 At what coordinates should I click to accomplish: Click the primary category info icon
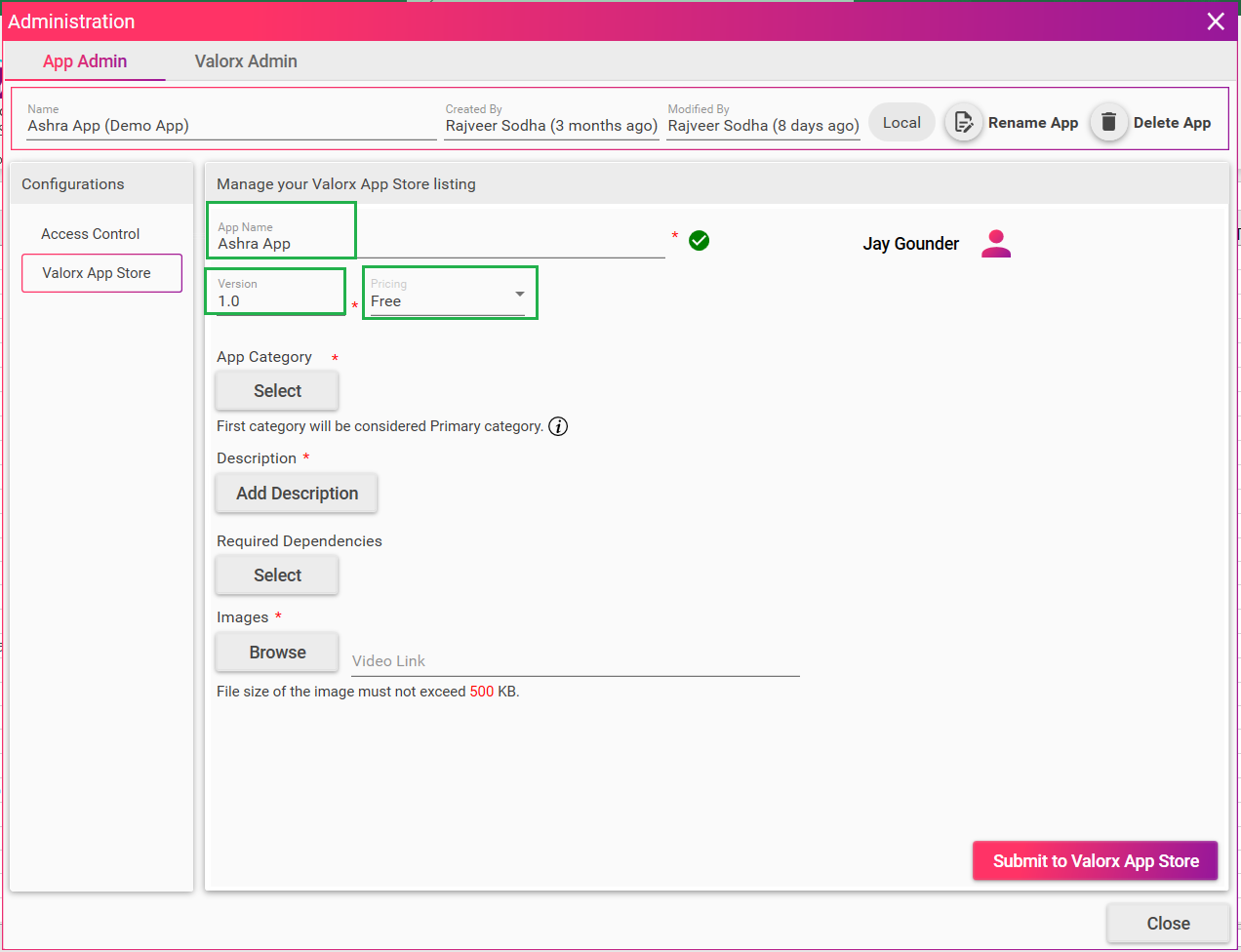click(x=558, y=426)
